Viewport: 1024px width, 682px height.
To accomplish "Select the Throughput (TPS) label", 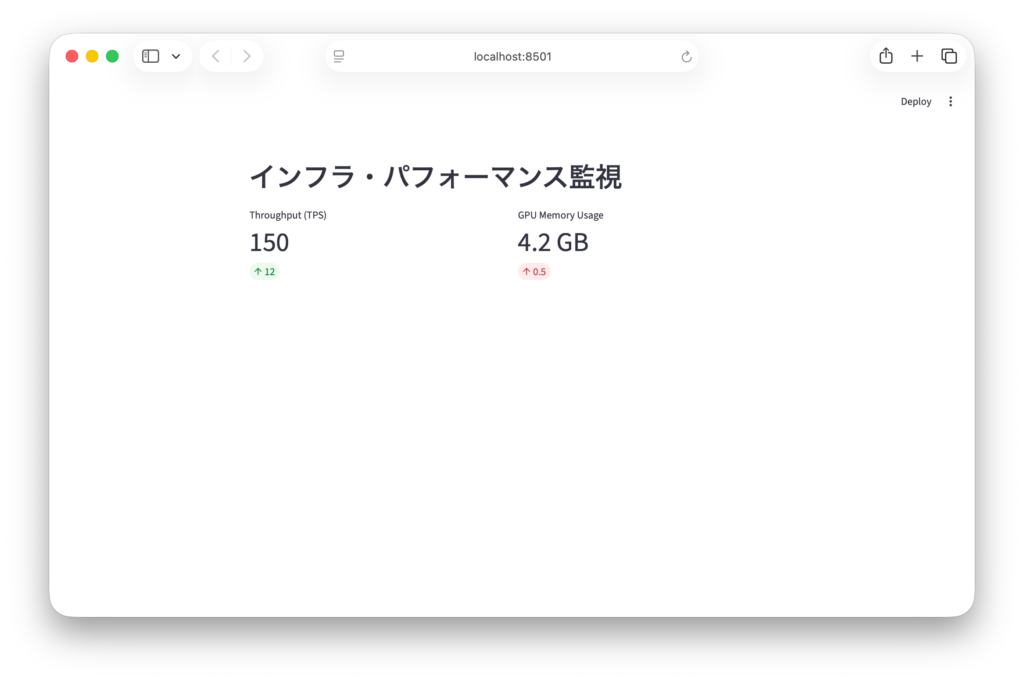I will click(288, 215).
